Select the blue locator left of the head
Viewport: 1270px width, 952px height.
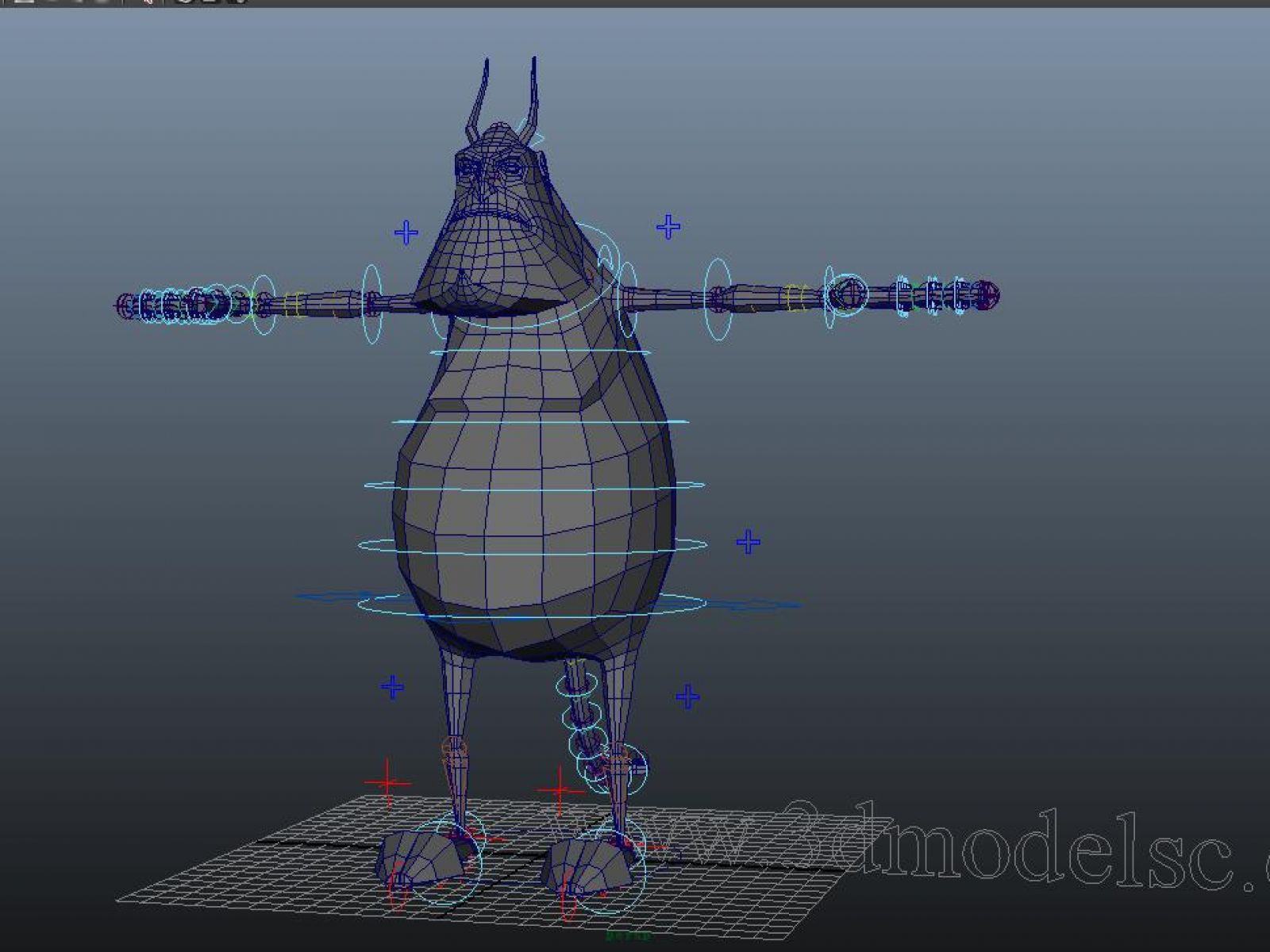pos(406,232)
